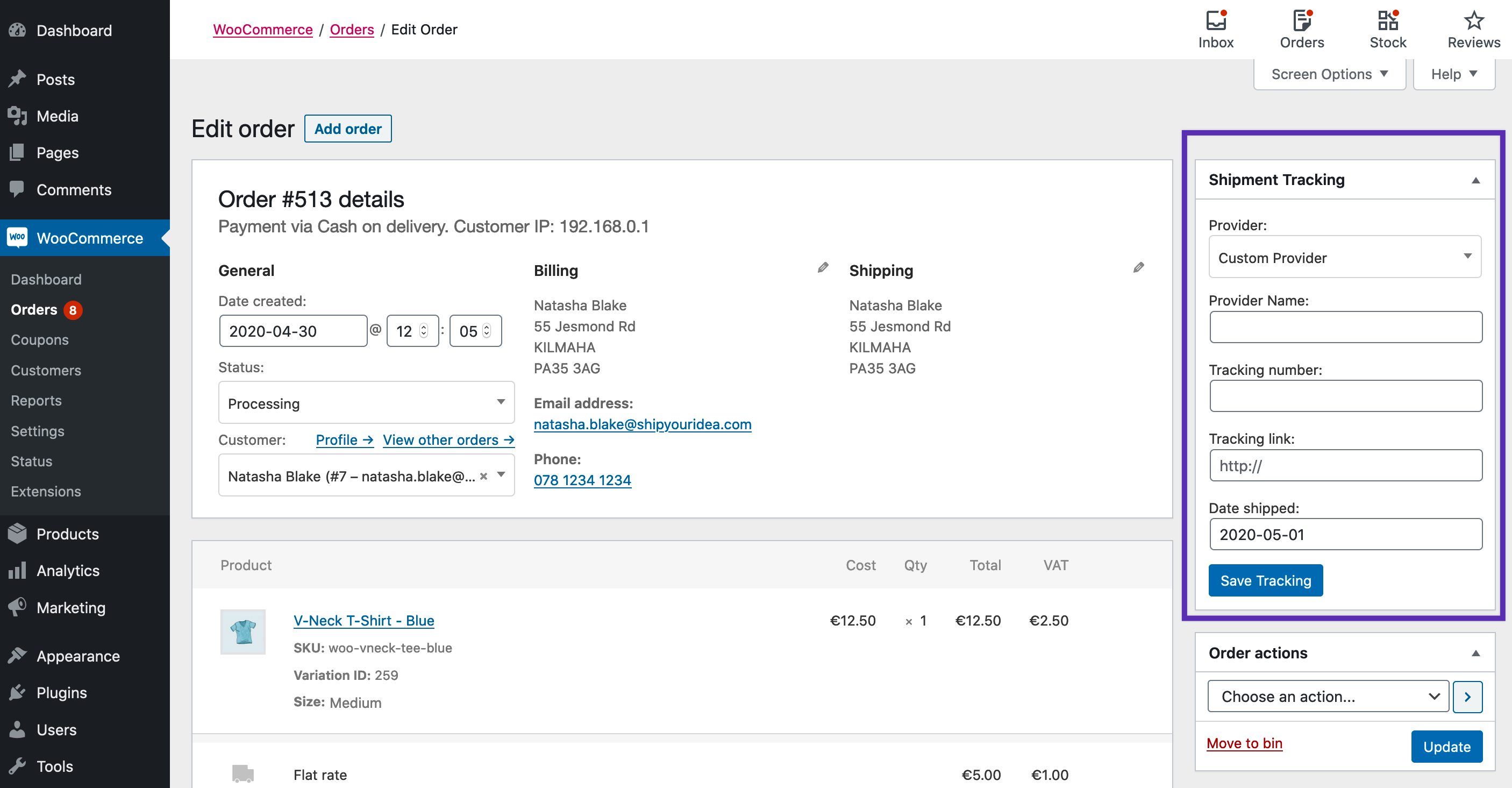Click the Dashboard gauge icon in sidebar

(18, 30)
